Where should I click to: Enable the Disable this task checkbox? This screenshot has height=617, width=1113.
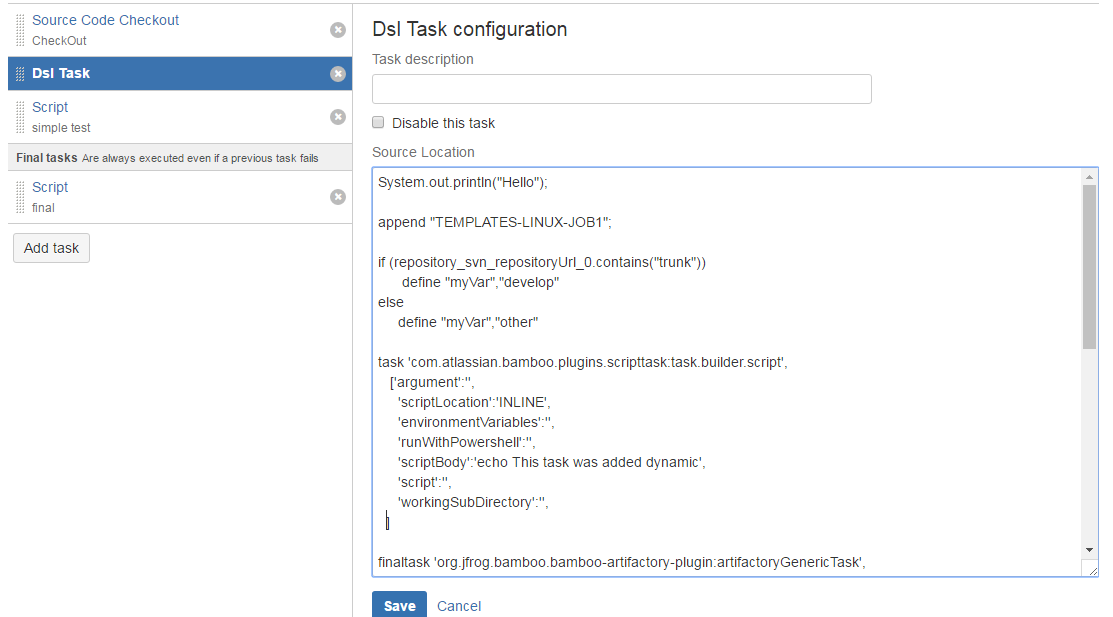377,122
